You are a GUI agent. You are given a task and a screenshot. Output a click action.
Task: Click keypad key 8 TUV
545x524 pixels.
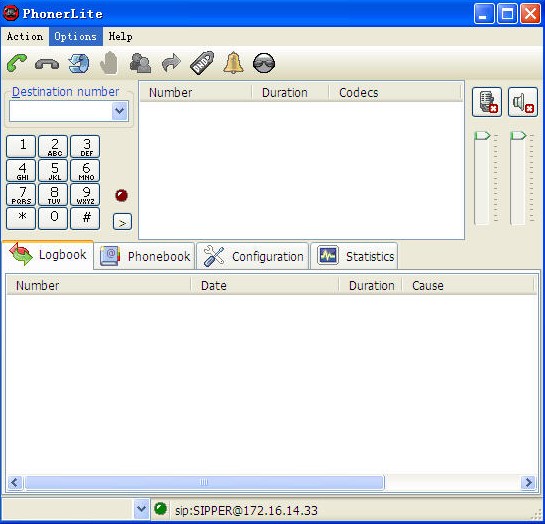53,195
